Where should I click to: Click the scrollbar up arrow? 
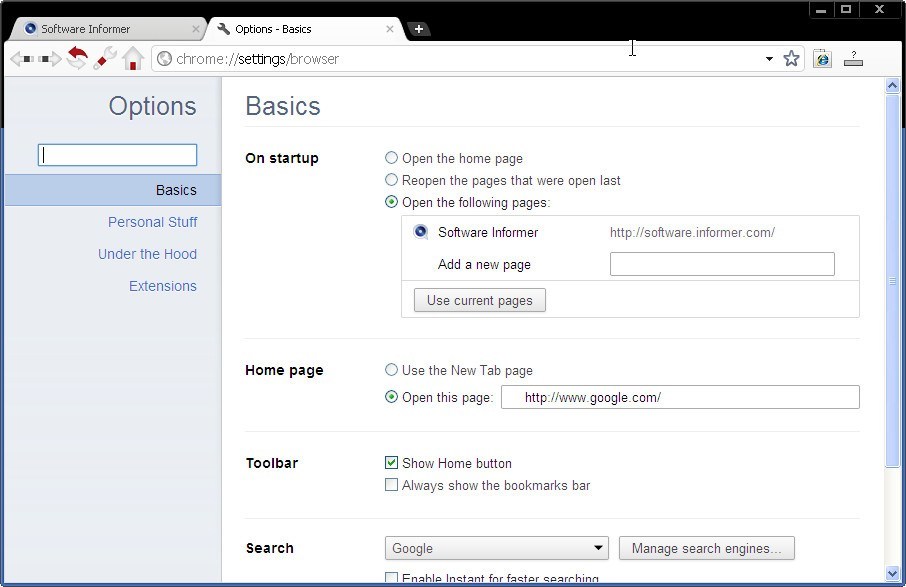pyautogui.click(x=892, y=86)
